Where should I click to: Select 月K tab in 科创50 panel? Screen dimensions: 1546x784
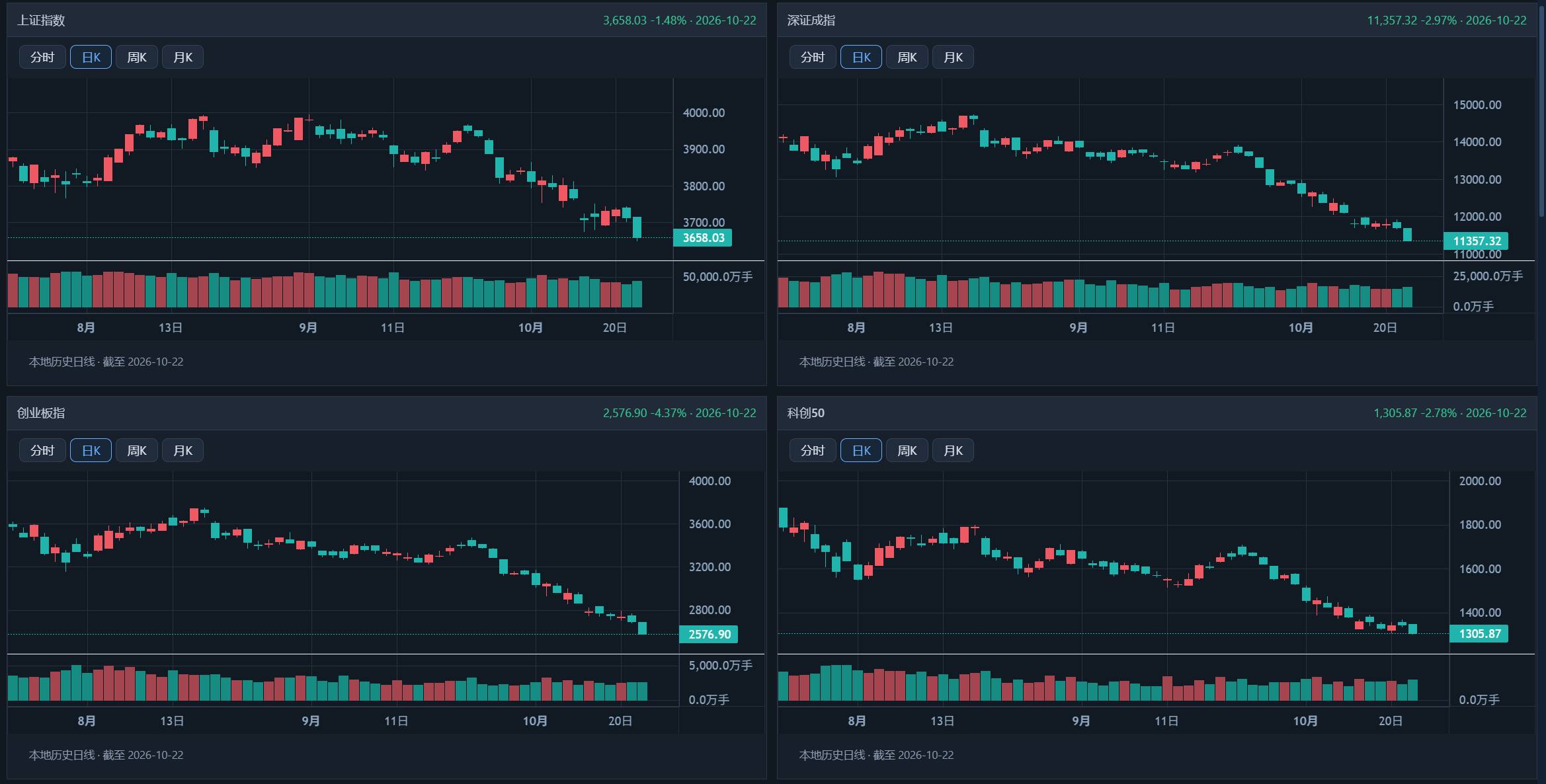[x=953, y=451]
